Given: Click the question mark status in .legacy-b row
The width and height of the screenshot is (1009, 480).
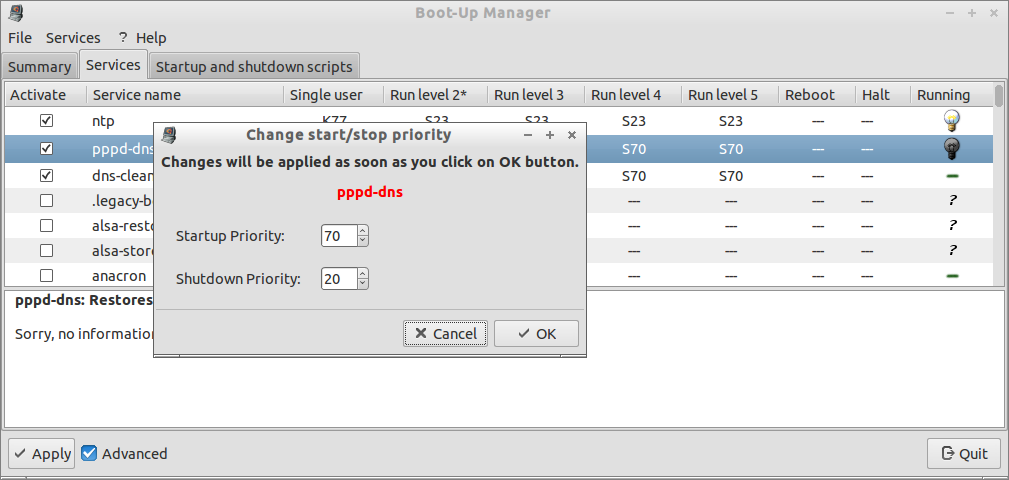Looking at the screenshot, I should click(952, 200).
